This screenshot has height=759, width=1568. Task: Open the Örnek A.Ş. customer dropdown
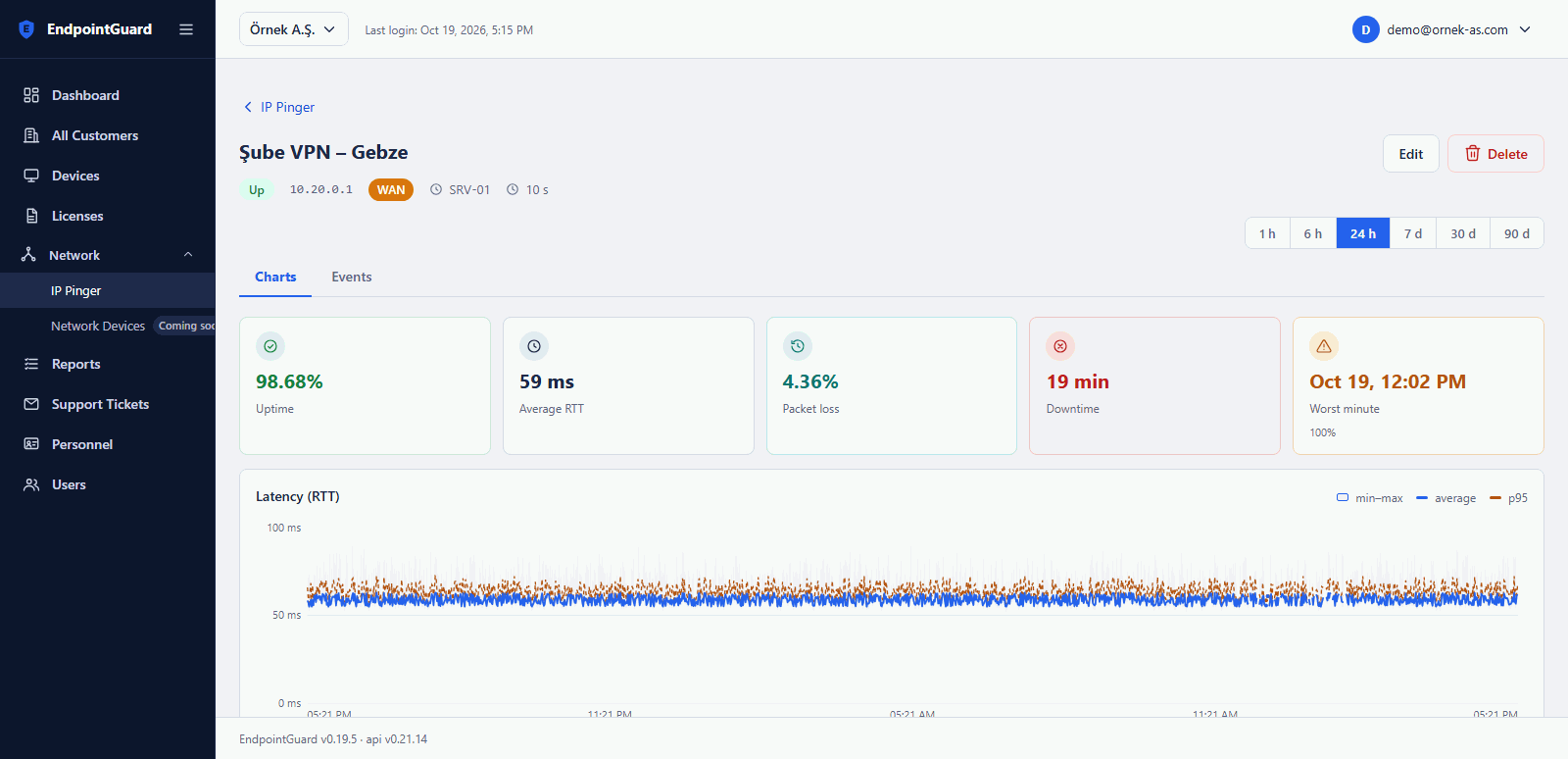click(293, 29)
